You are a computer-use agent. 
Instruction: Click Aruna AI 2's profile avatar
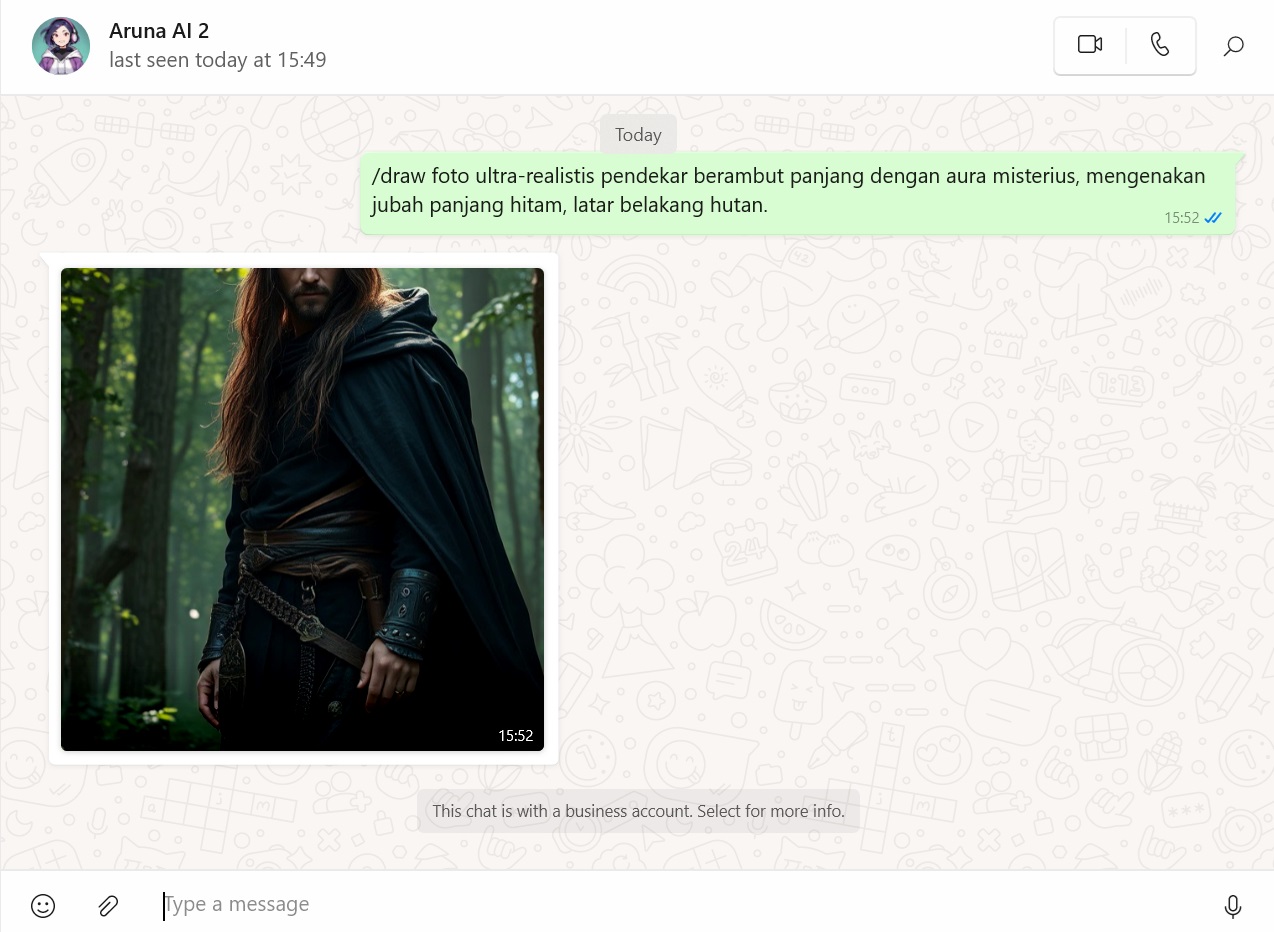pos(61,46)
